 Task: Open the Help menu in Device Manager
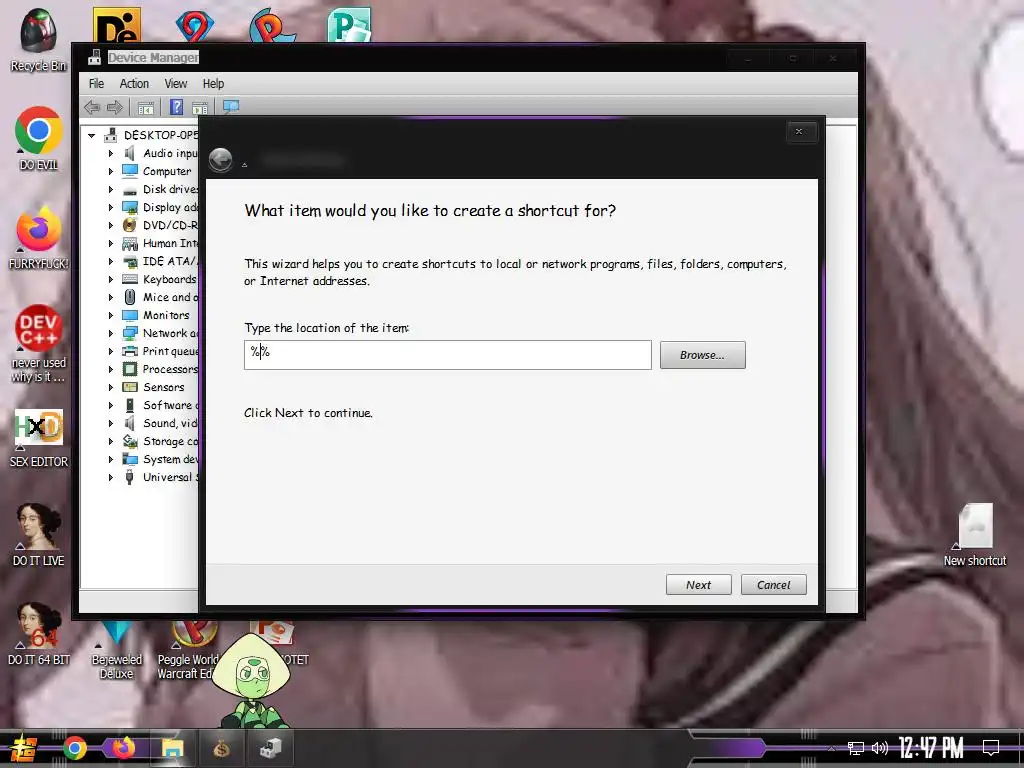213,84
